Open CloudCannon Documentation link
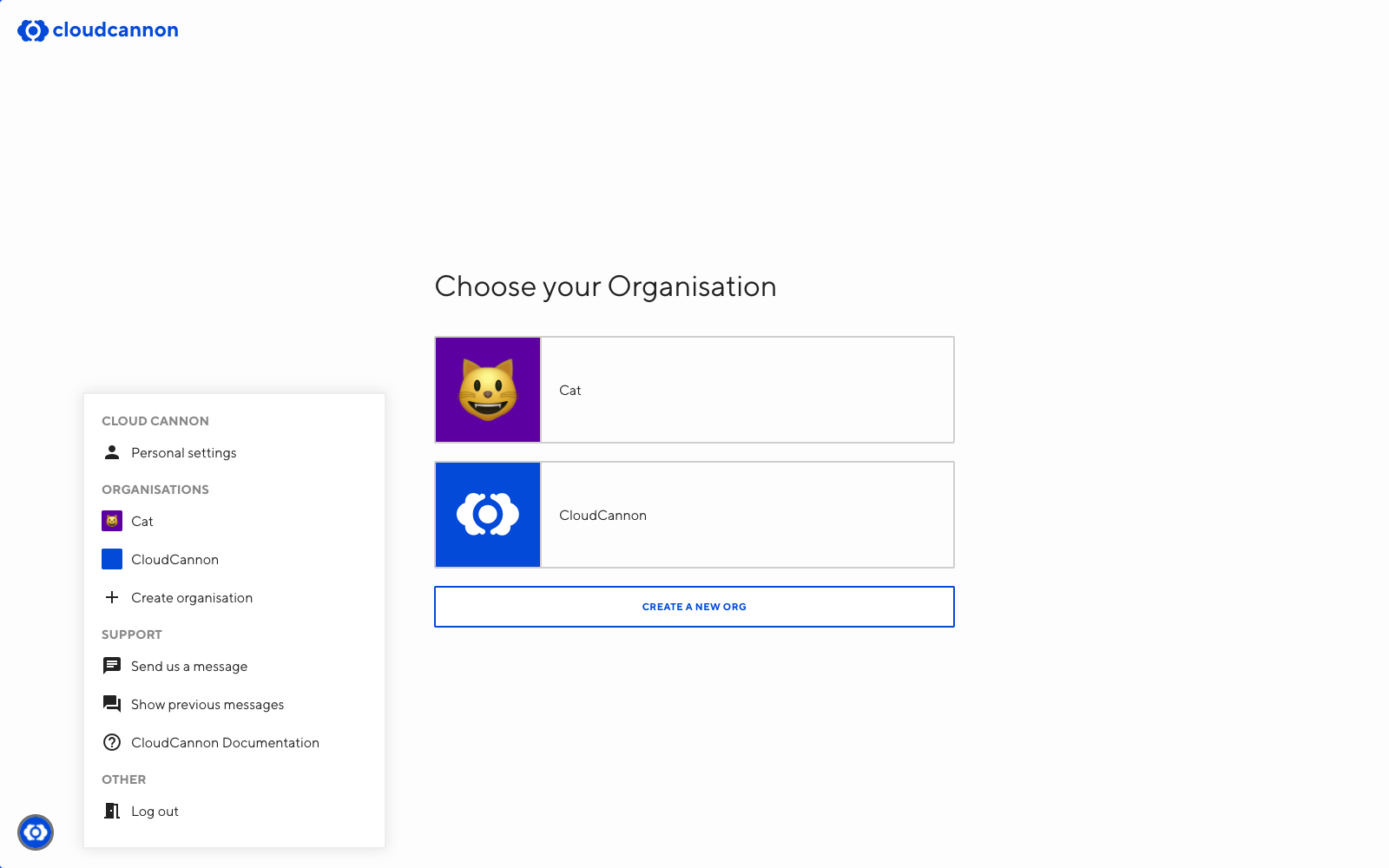The width and height of the screenshot is (1389, 868). (x=226, y=743)
